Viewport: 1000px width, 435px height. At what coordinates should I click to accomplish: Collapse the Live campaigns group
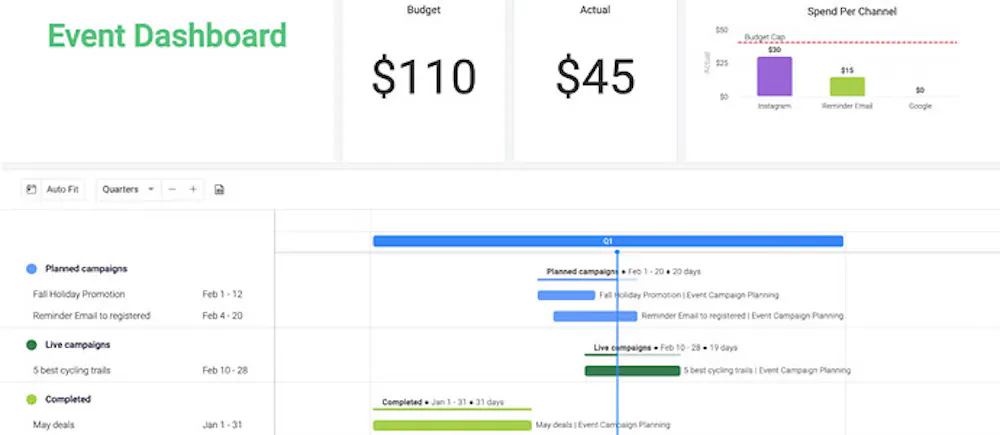78,345
